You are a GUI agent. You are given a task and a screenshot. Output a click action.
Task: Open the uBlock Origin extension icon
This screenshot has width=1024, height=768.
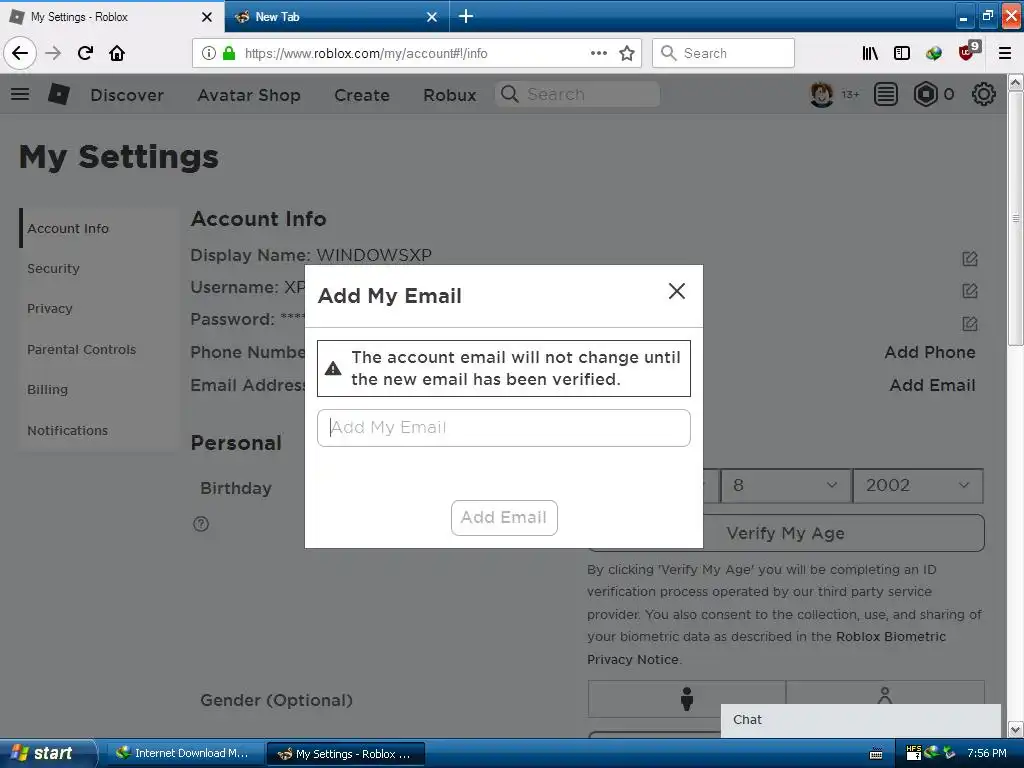pyautogui.click(x=967, y=52)
